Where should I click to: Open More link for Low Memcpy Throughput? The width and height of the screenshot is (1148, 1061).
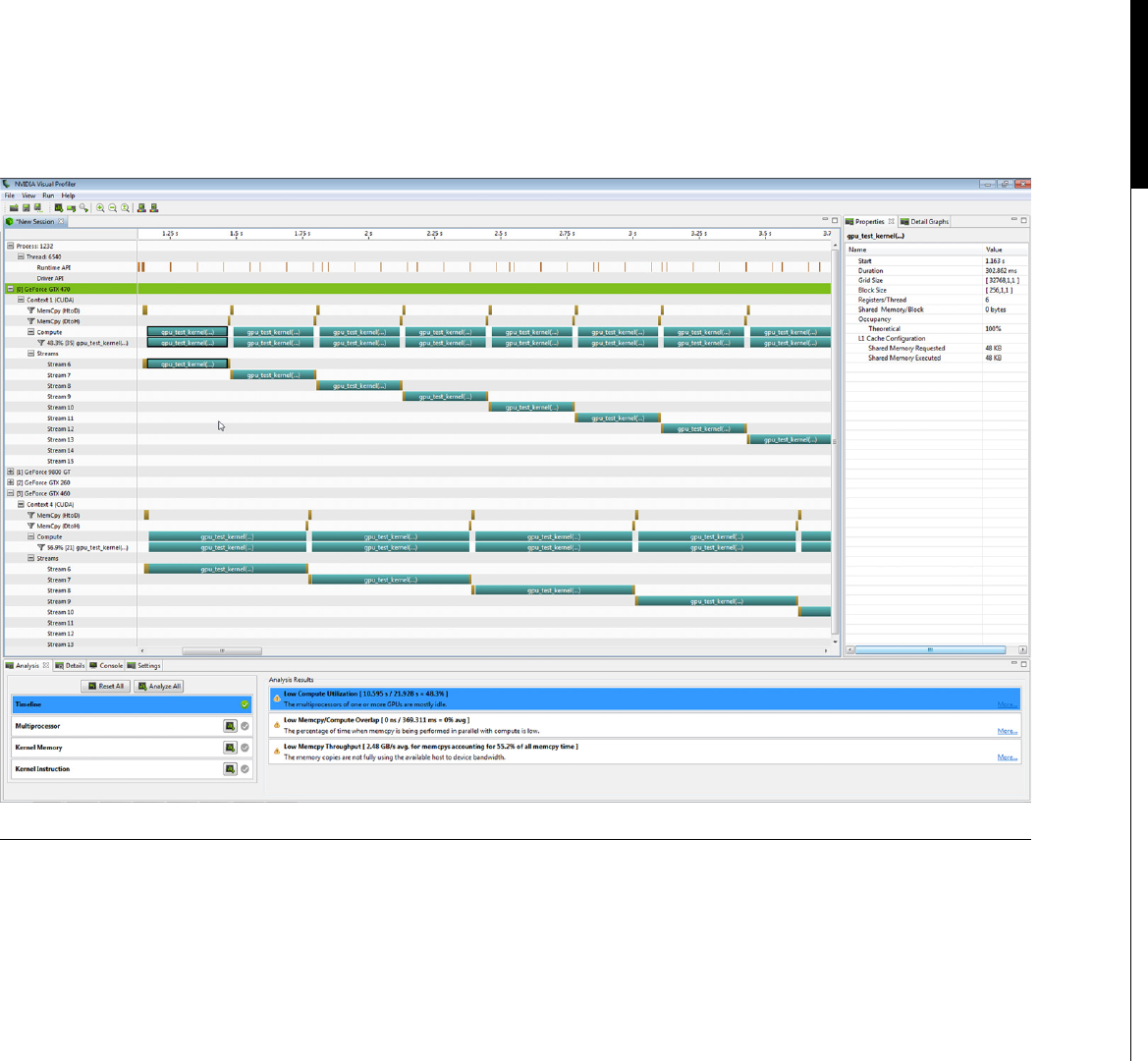[x=1007, y=757]
